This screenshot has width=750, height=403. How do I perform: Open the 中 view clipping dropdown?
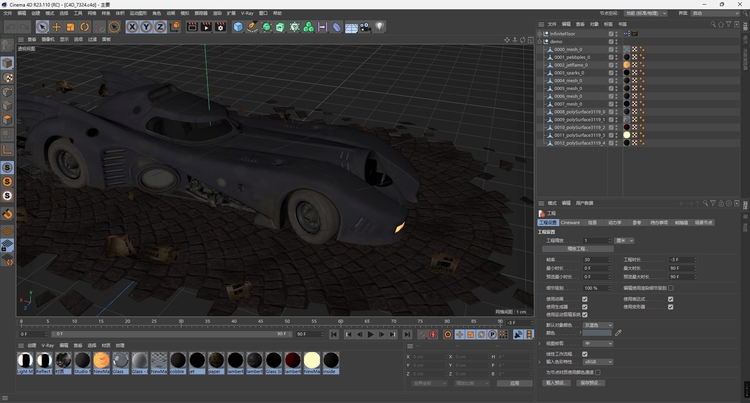click(597, 344)
